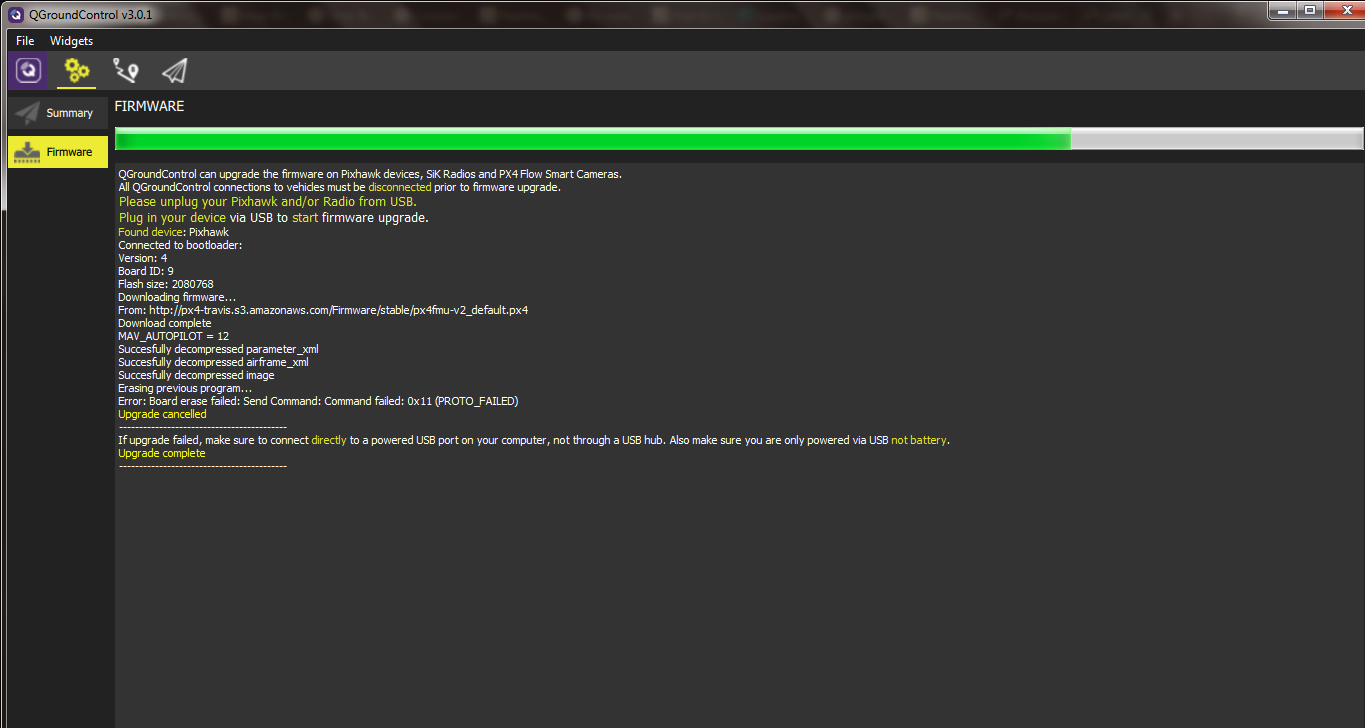Image resolution: width=1365 pixels, height=728 pixels.
Task: Click the 'Version: 4' line
Action: (143, 258)
